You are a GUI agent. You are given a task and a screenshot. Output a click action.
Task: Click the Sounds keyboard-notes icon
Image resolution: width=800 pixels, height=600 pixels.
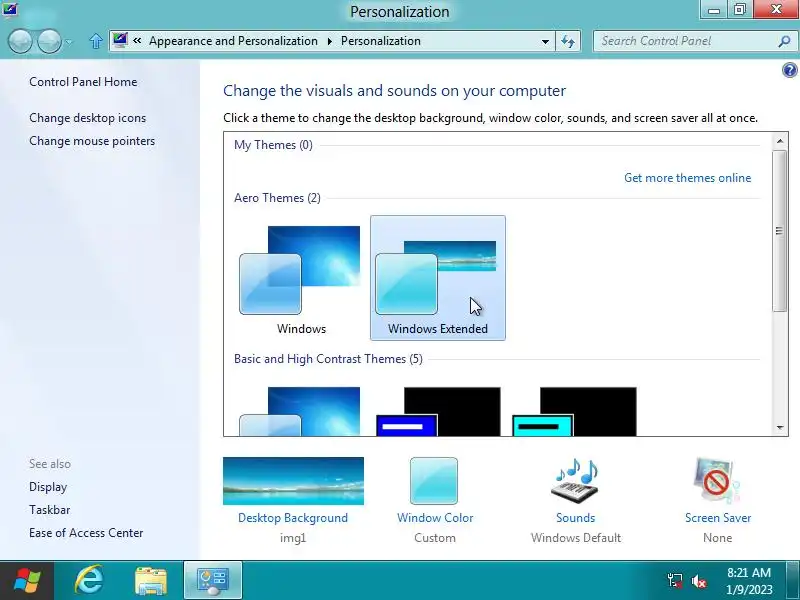point(575,481)
